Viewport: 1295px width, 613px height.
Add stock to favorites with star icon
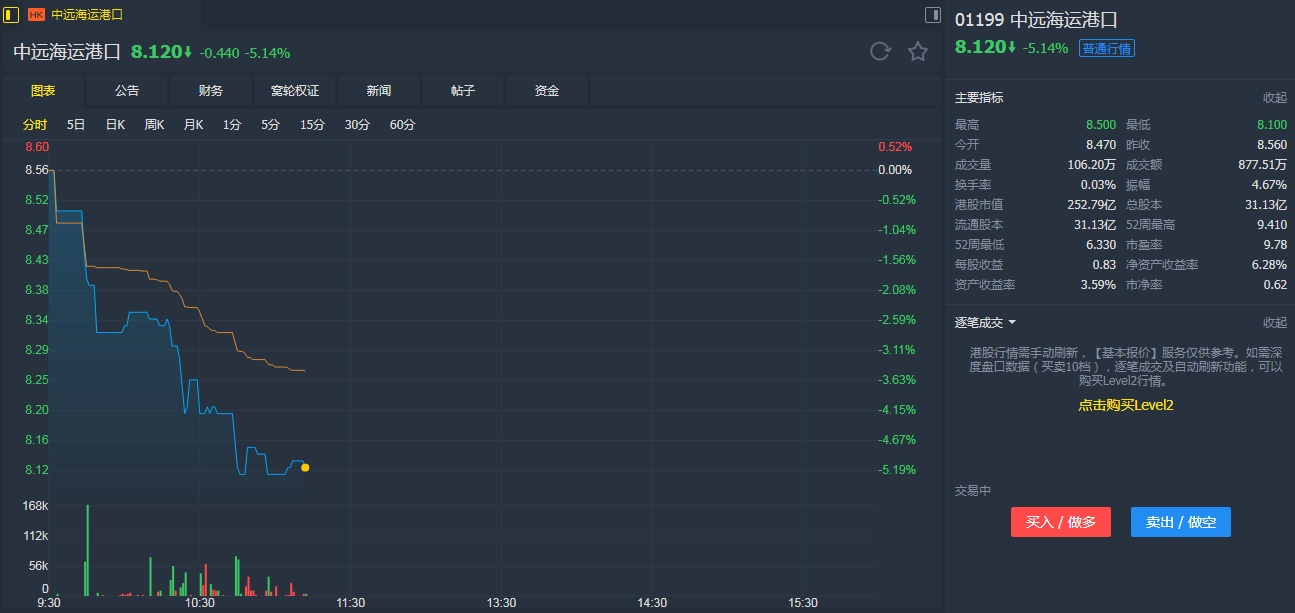tap(918, 52)
